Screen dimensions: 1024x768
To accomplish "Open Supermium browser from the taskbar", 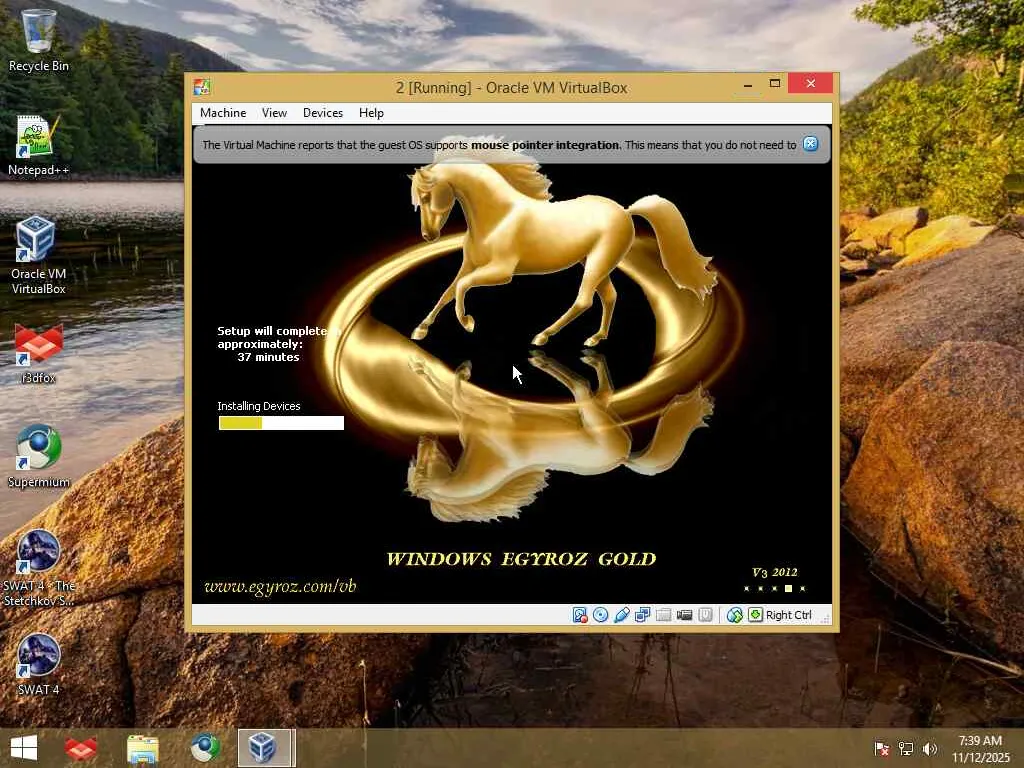I will [x=204, y=748].
